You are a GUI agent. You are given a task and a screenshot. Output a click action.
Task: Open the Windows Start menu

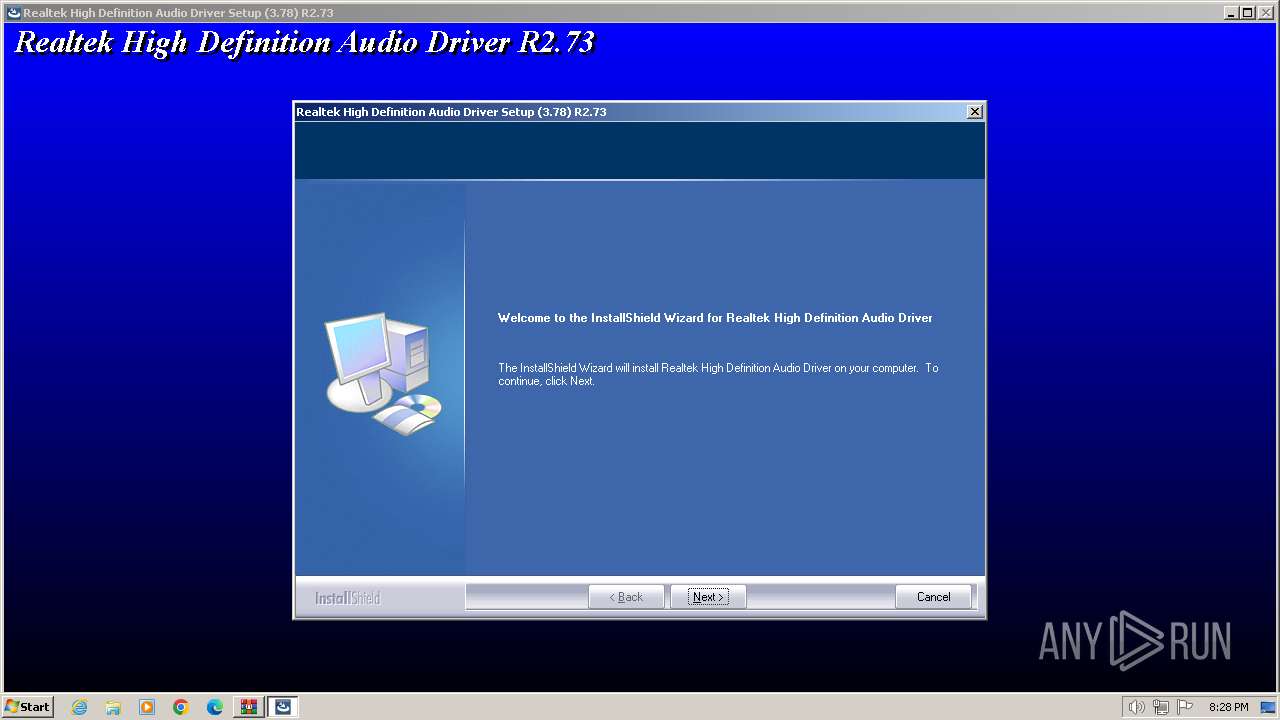click(x=27, y=707)
